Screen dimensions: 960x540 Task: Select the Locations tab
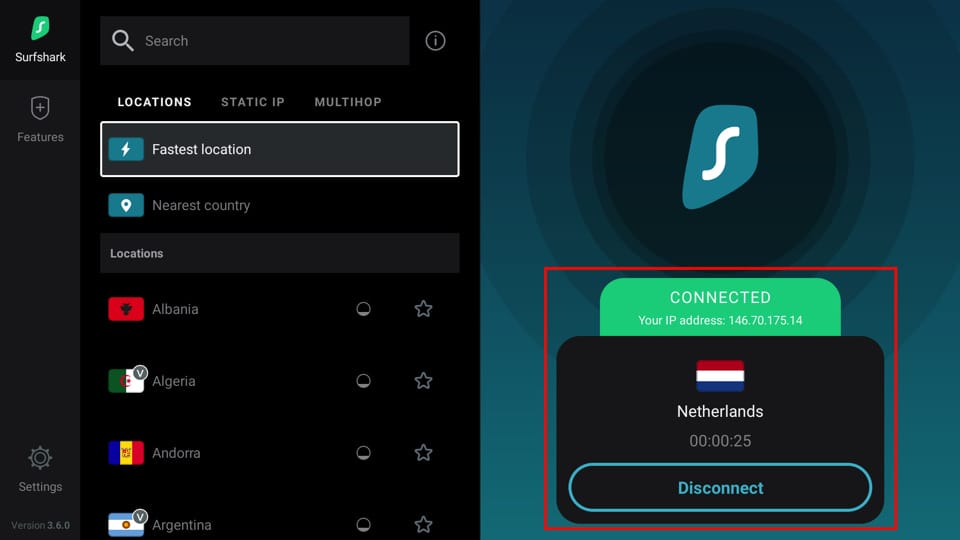tap(154, 102)
